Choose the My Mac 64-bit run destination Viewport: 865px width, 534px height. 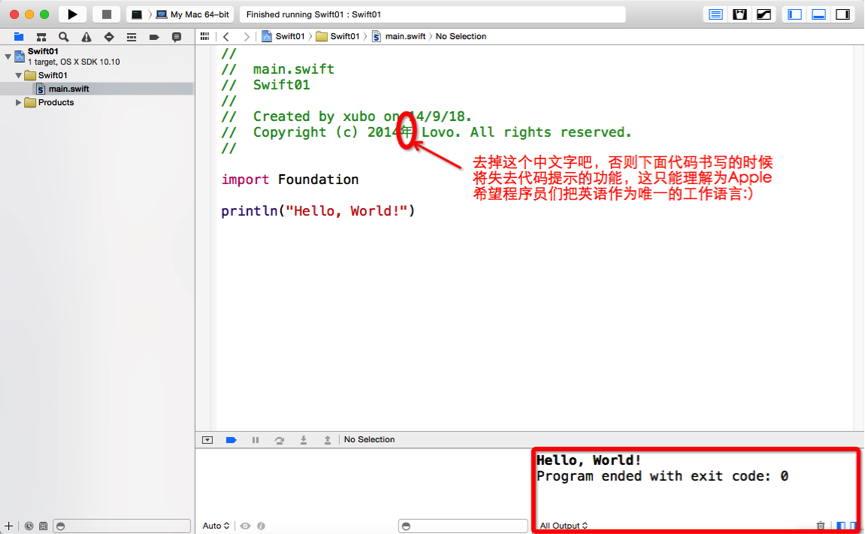(x=193, y=14)
